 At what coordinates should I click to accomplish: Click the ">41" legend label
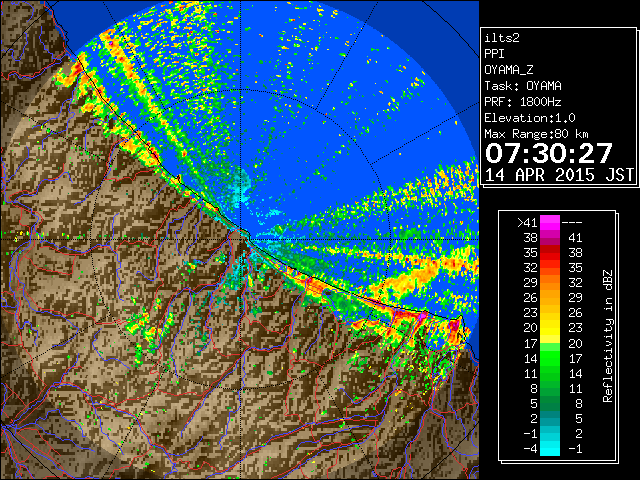[527, 222]
